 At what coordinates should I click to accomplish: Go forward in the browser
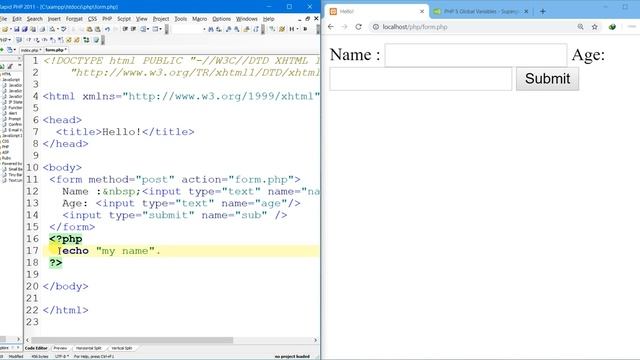tap(344, 27)
